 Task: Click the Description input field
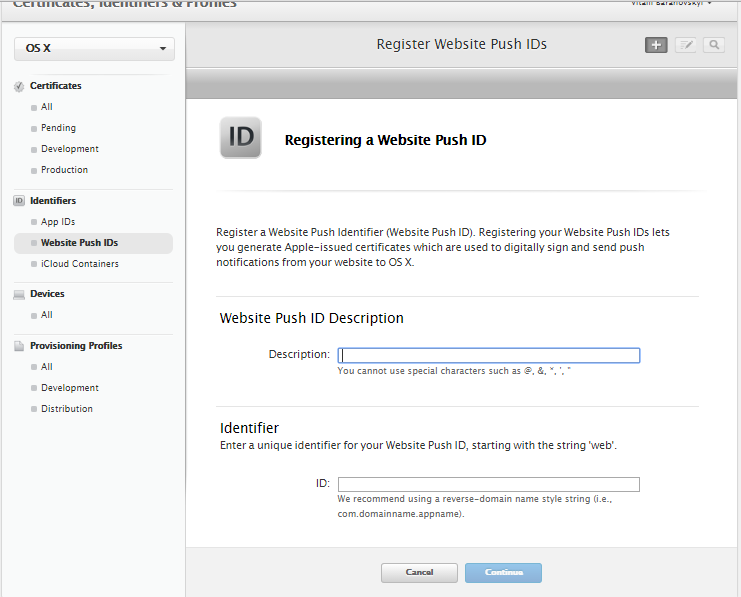click(x=489, y=355)
